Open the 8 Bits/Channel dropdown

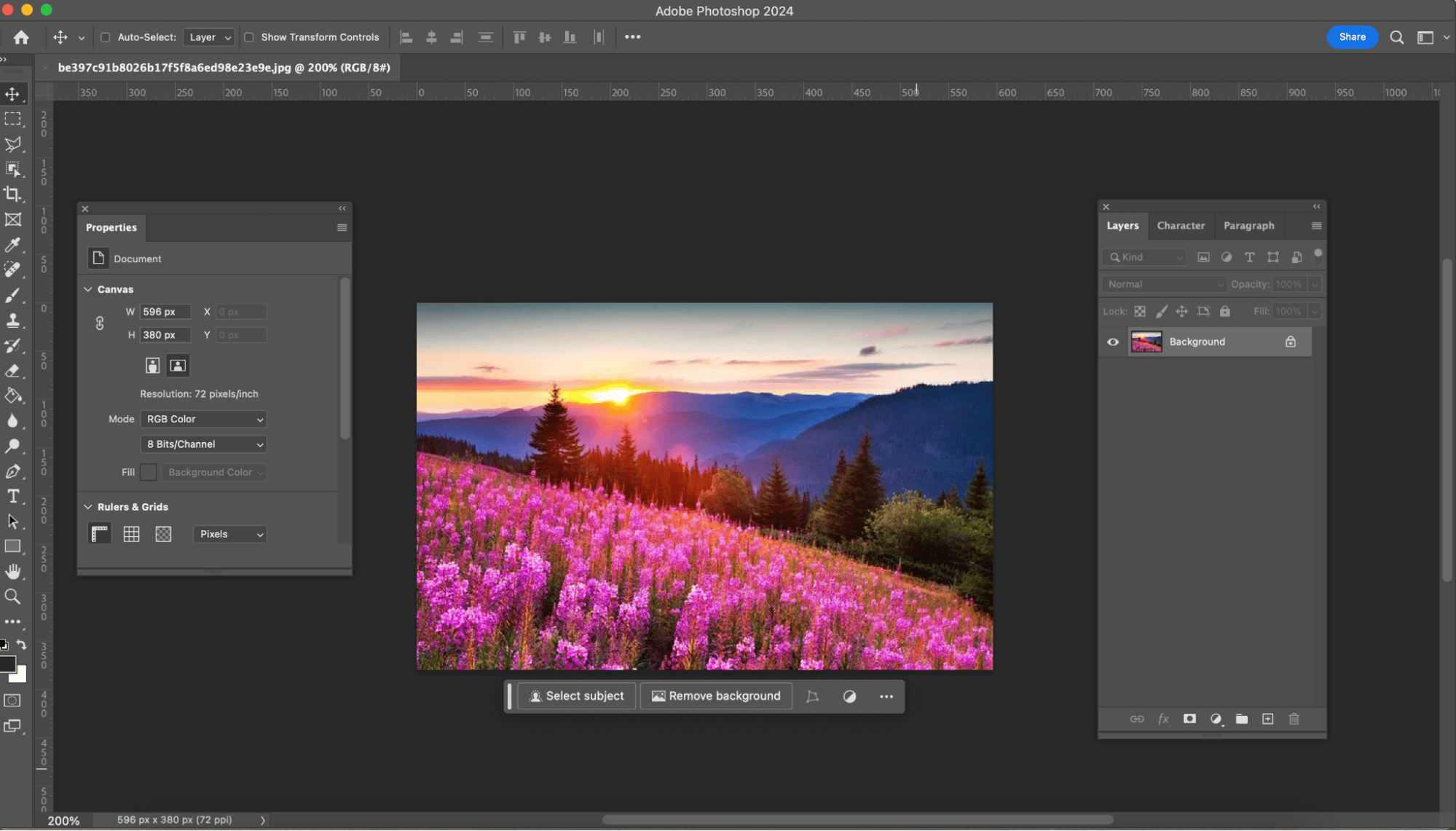(203, 444)
